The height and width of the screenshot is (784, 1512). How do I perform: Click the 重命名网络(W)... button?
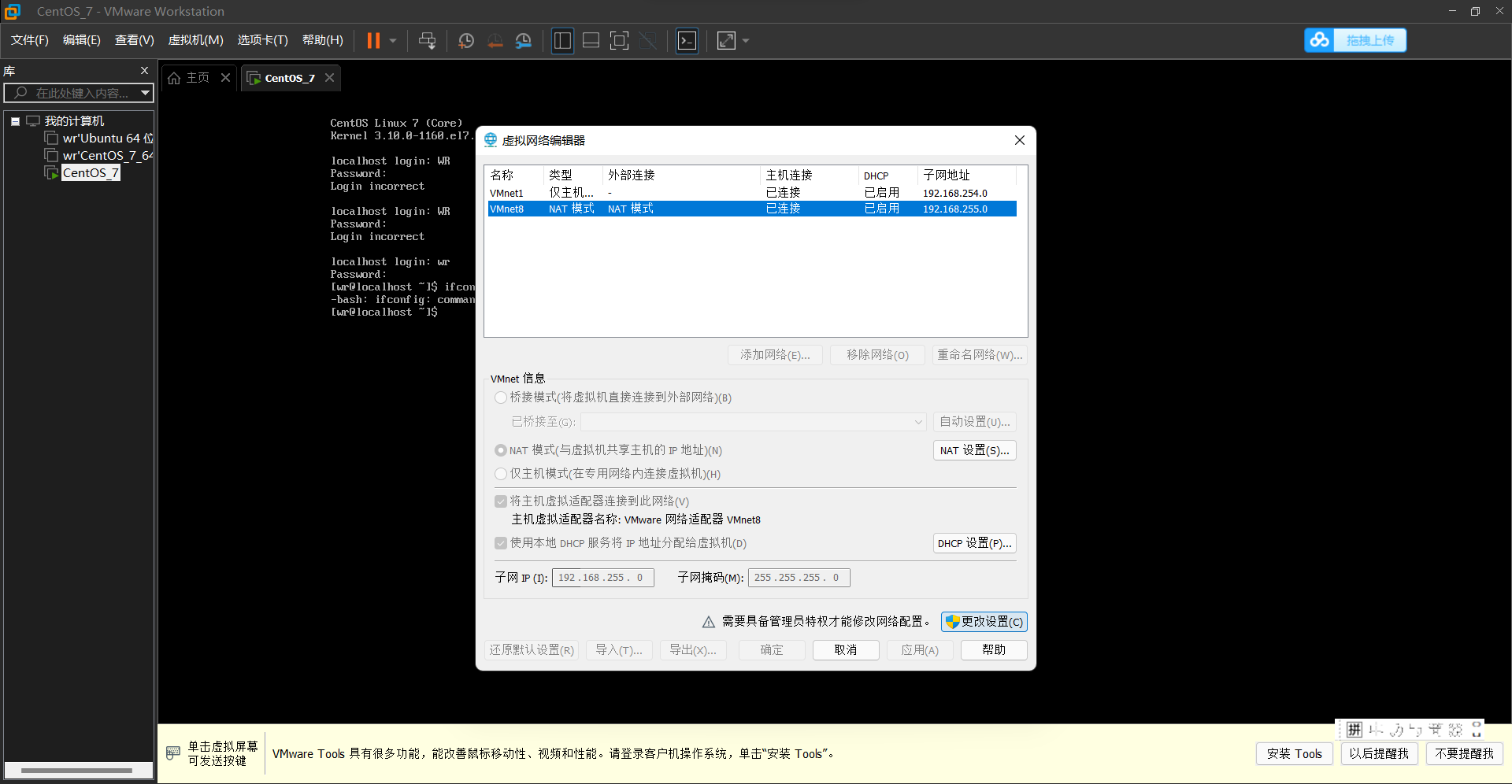(980, 355)
